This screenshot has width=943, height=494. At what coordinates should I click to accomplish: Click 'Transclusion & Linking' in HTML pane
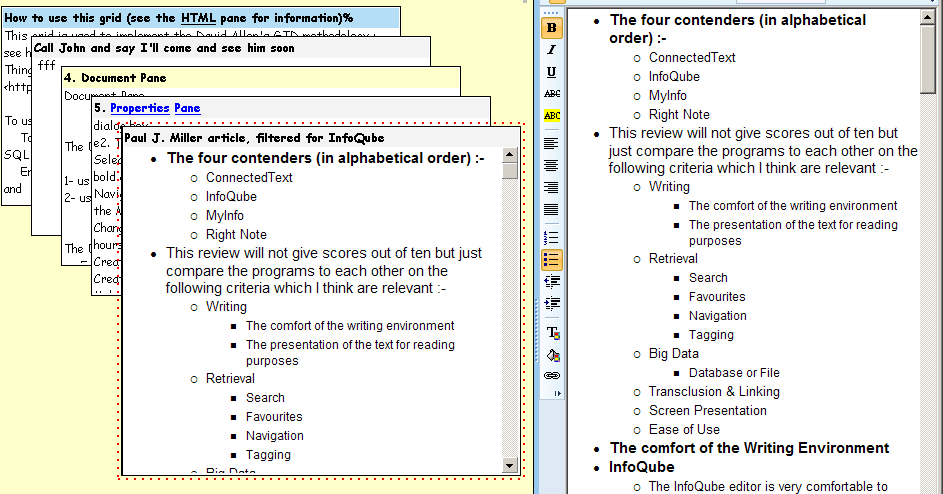pyautogui.click(x=714, y=392)
